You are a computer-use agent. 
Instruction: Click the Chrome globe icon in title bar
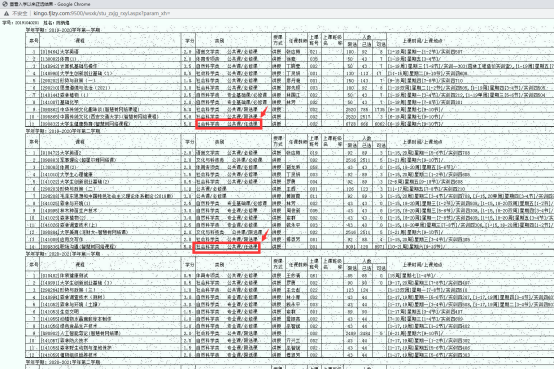click(x=5, y=4)
